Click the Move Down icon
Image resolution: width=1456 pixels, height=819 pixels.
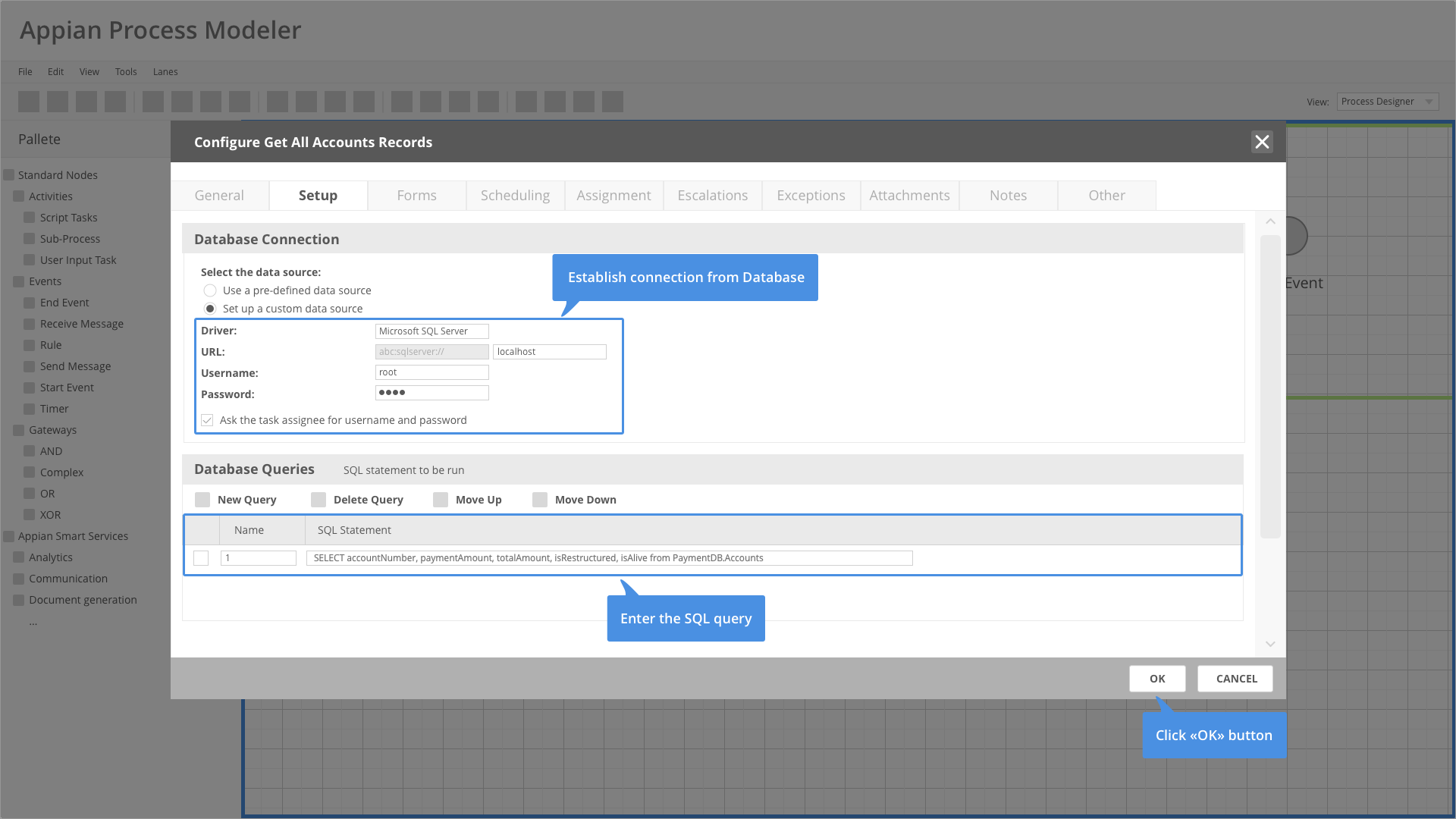point(540,500)
